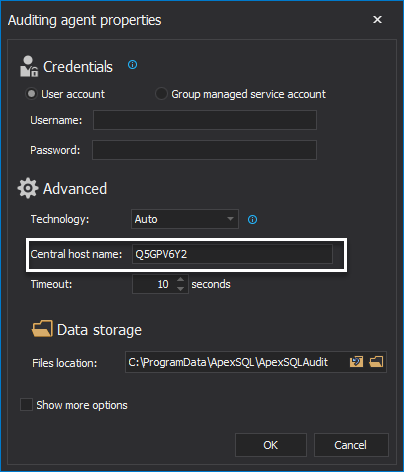This screenshot has height=472, width=404.
Task: Decrease the Timeout value with down arrow
Action: (180, 289)
